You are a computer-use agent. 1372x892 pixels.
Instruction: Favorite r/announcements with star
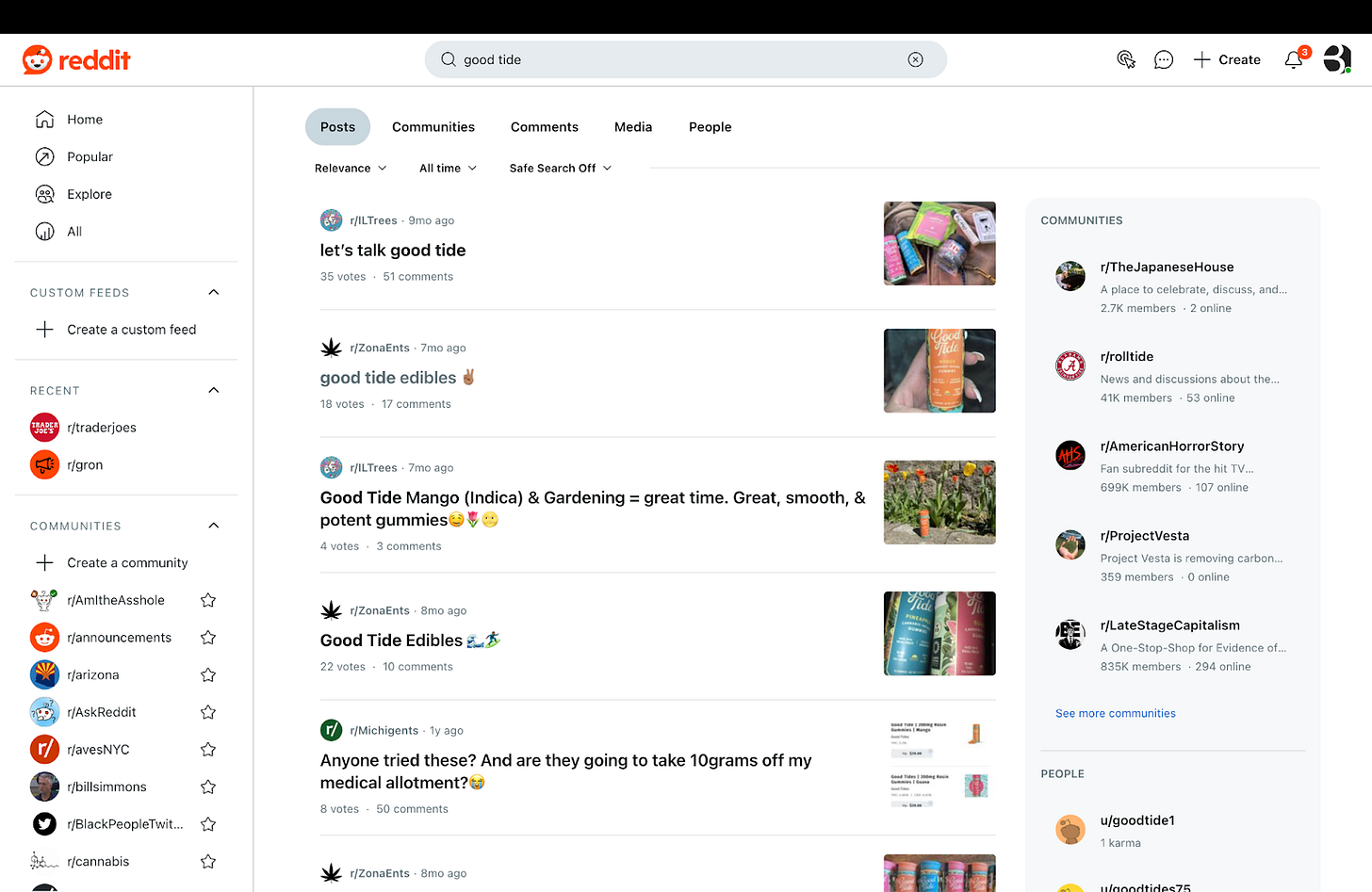pyautogui.click(x=208, y=638)
